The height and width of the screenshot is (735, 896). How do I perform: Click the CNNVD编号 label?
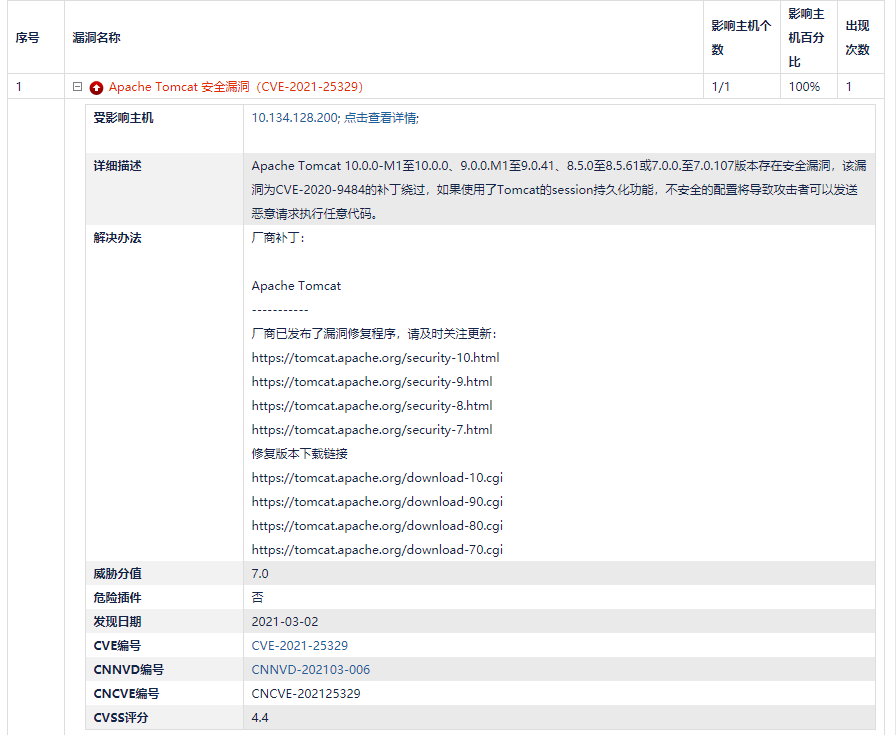point(129,670)
